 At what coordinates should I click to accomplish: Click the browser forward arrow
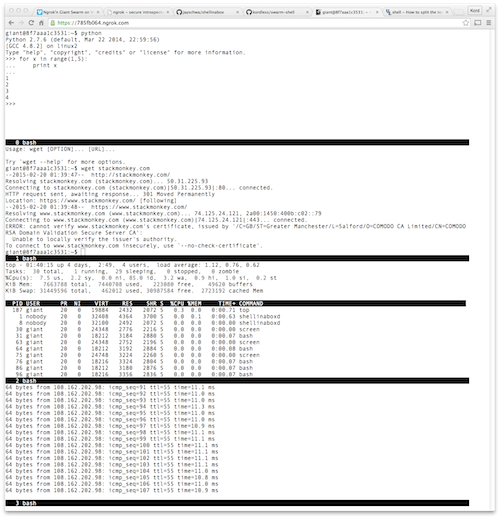coord(21,23)
